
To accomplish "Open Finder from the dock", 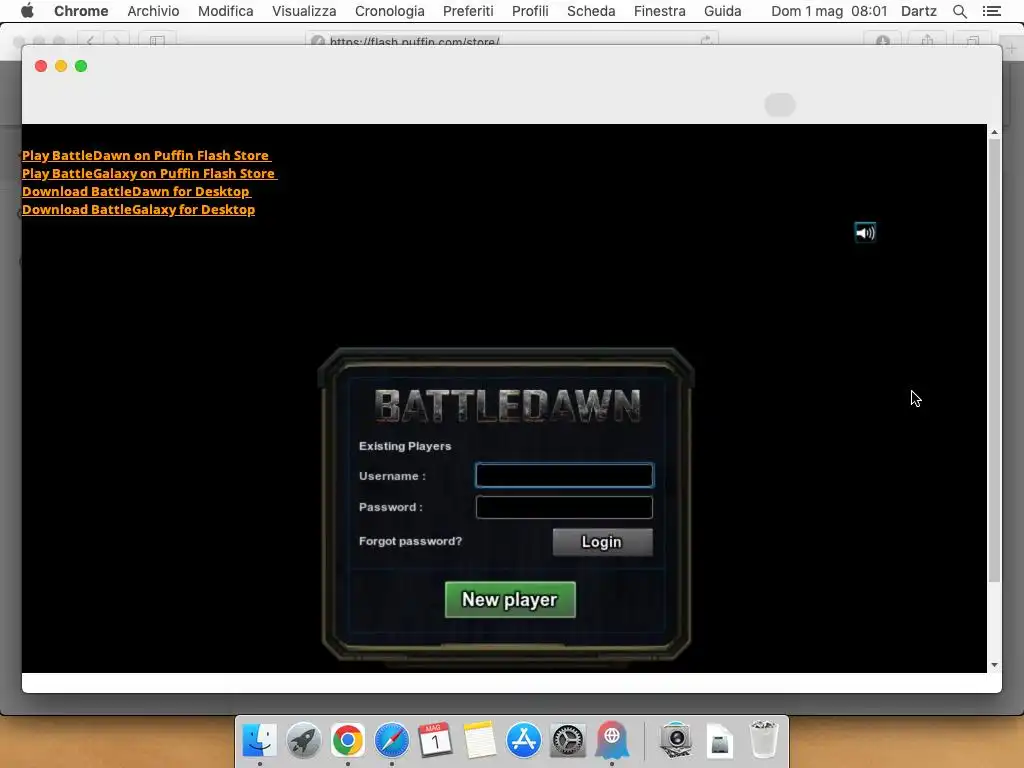I will (x=259, y=740).
